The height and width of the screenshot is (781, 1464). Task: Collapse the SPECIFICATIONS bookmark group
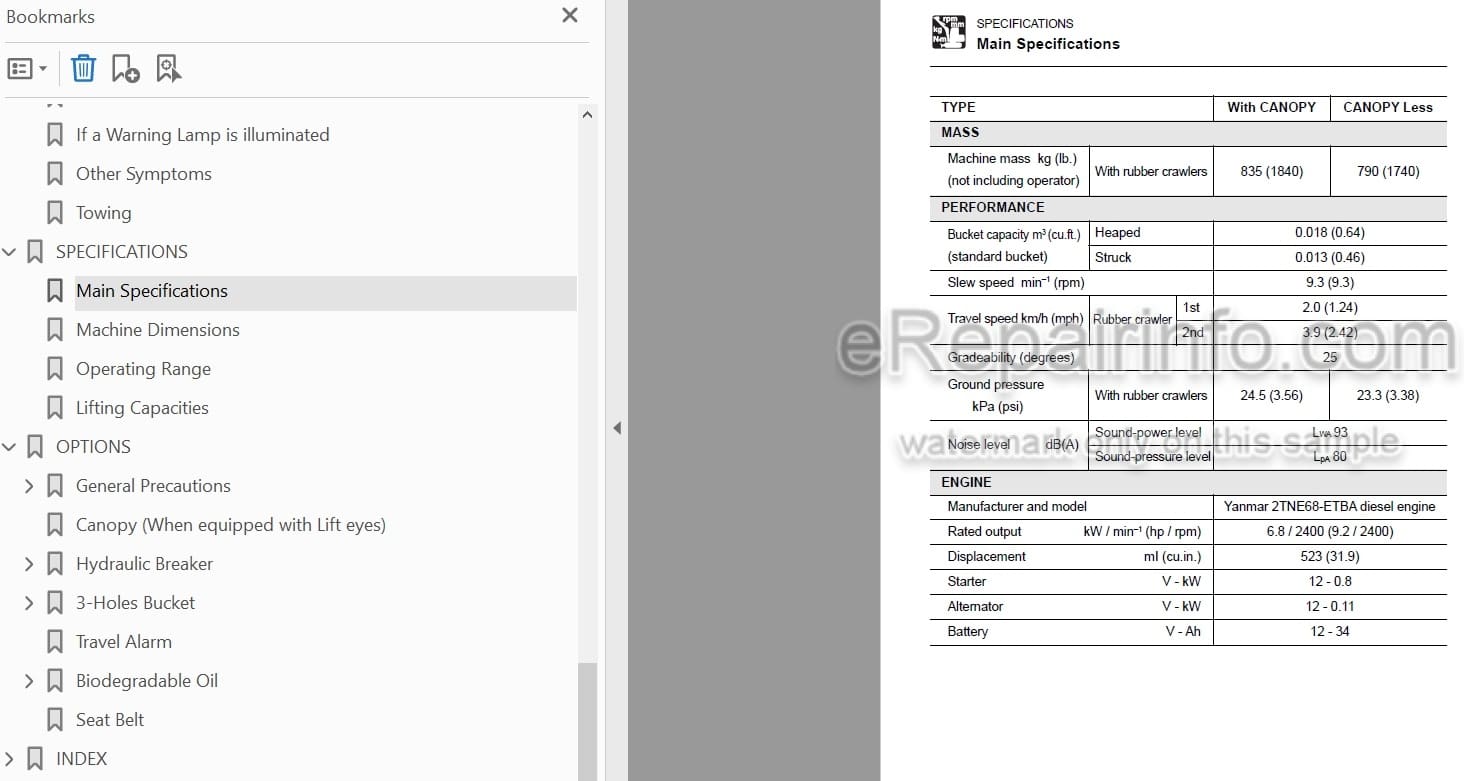tap(10, 252)
